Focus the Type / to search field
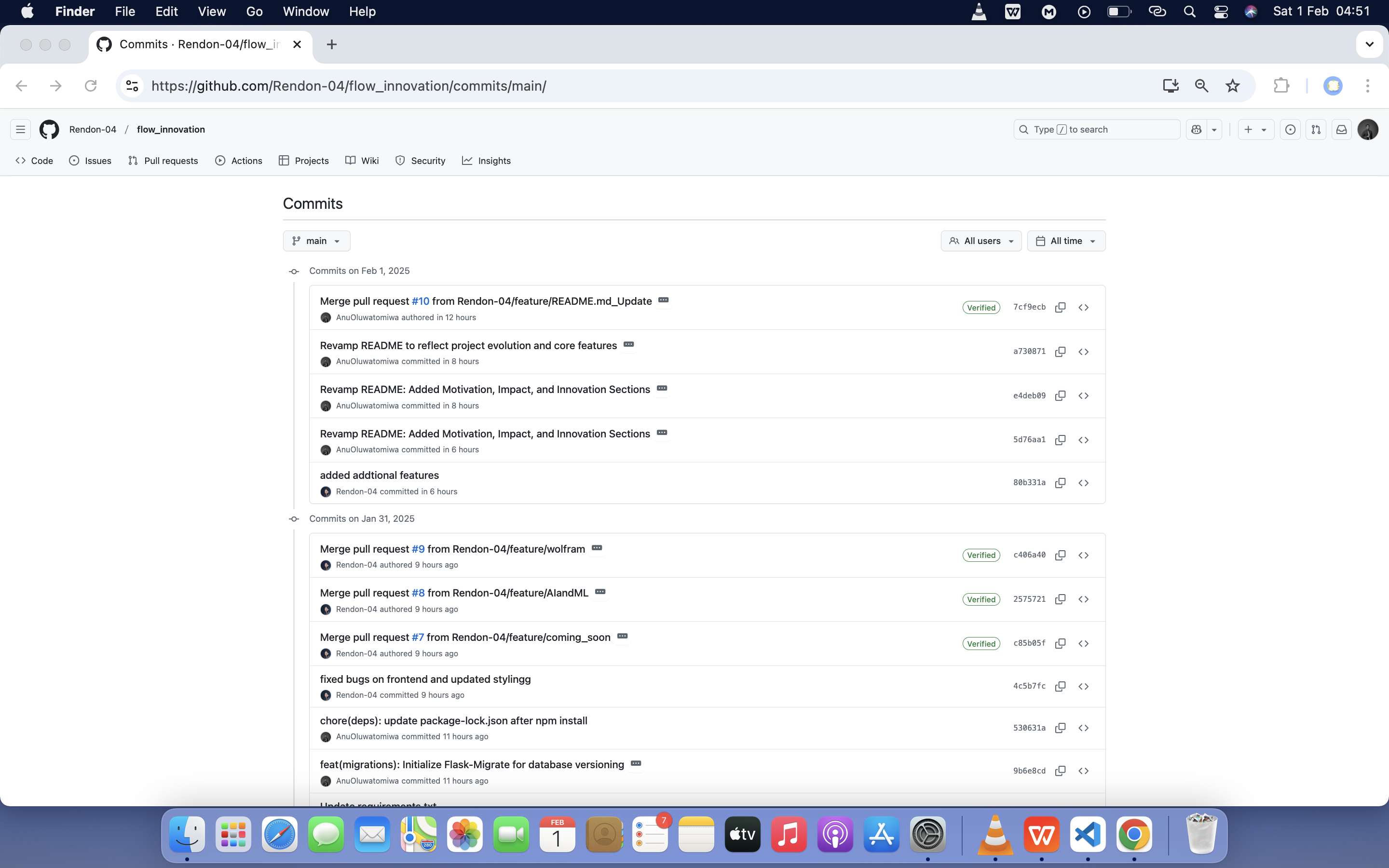Screen dimensions: 1389x868 (x=1096, y=130)
